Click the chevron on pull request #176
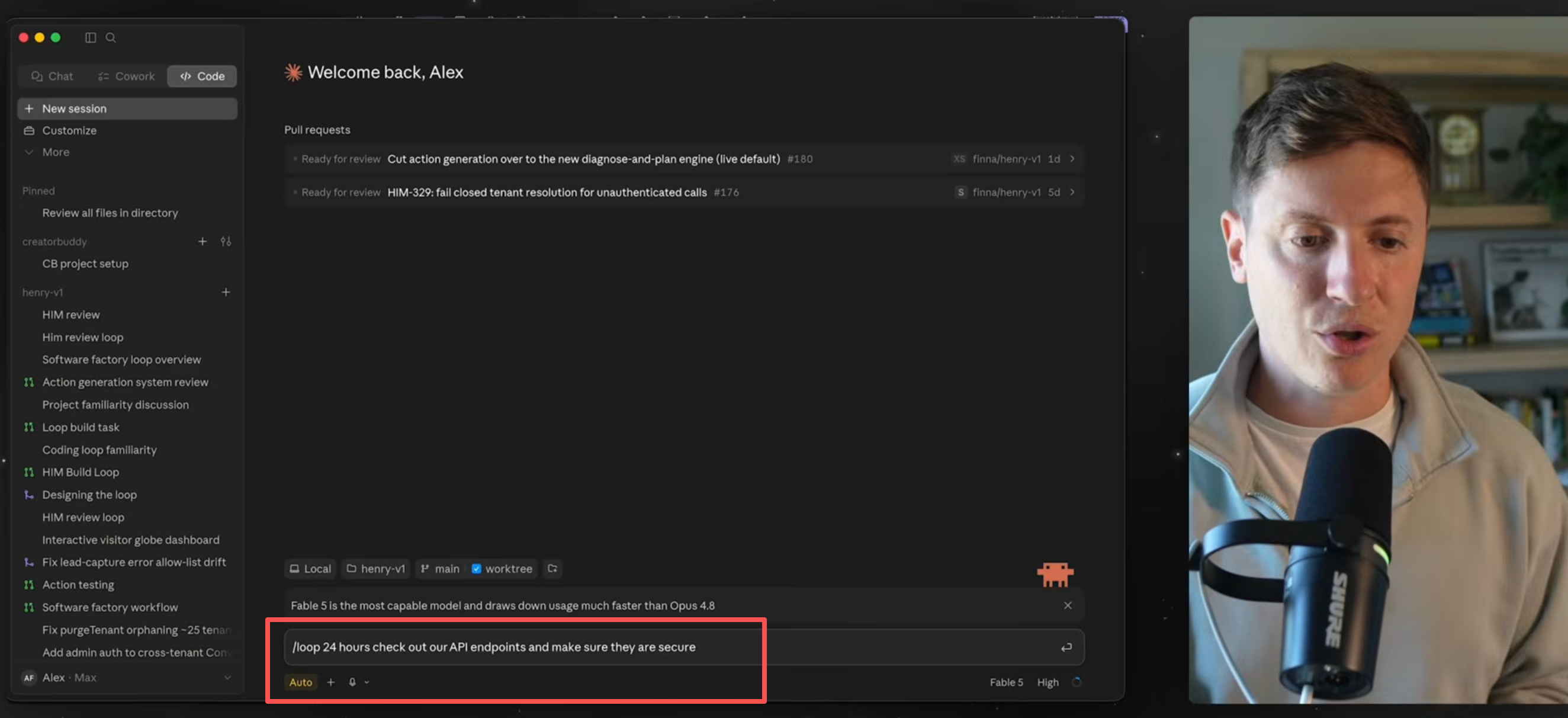 click(x=1072, y=193)
